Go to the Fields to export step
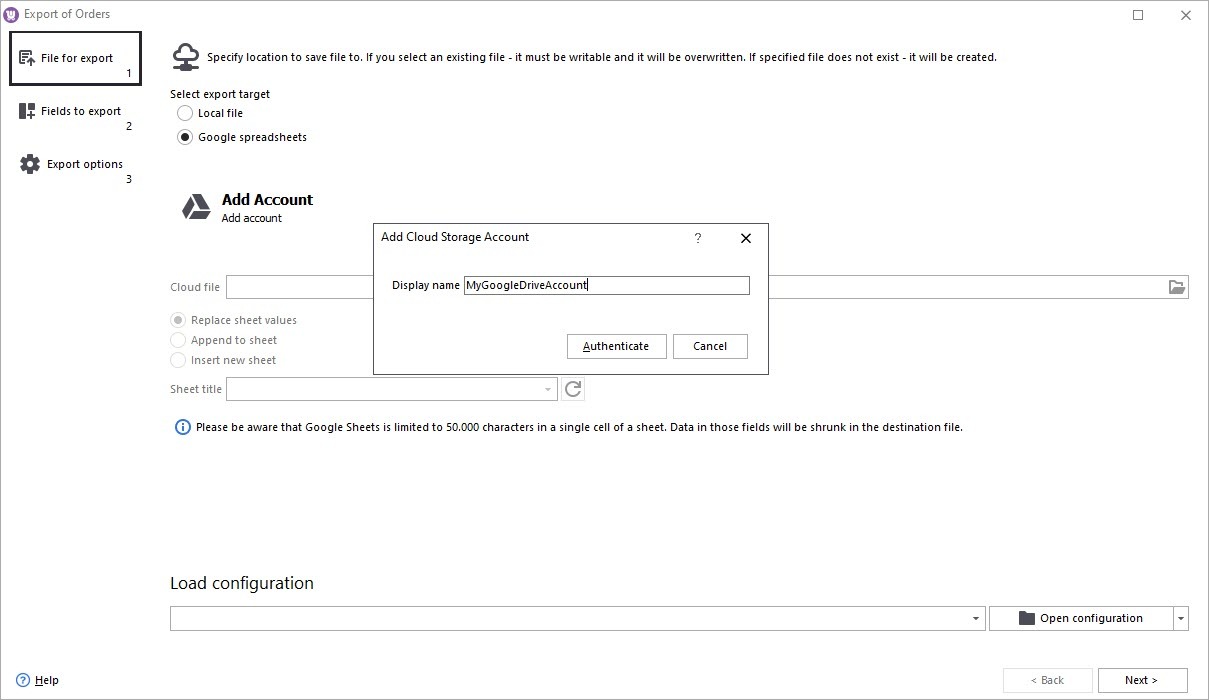The width and height of the screenshot is (1209, 700). click(x=80, y=111)
